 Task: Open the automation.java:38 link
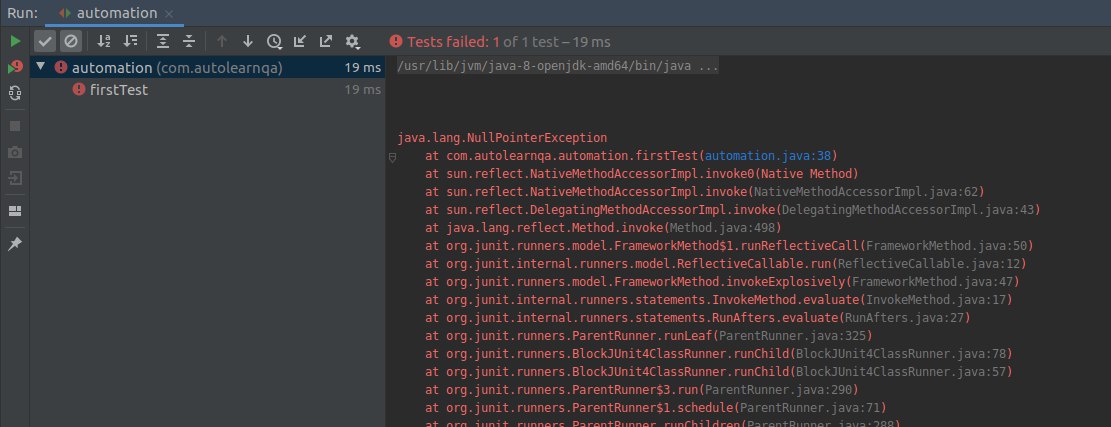click(x=769, y=156)
